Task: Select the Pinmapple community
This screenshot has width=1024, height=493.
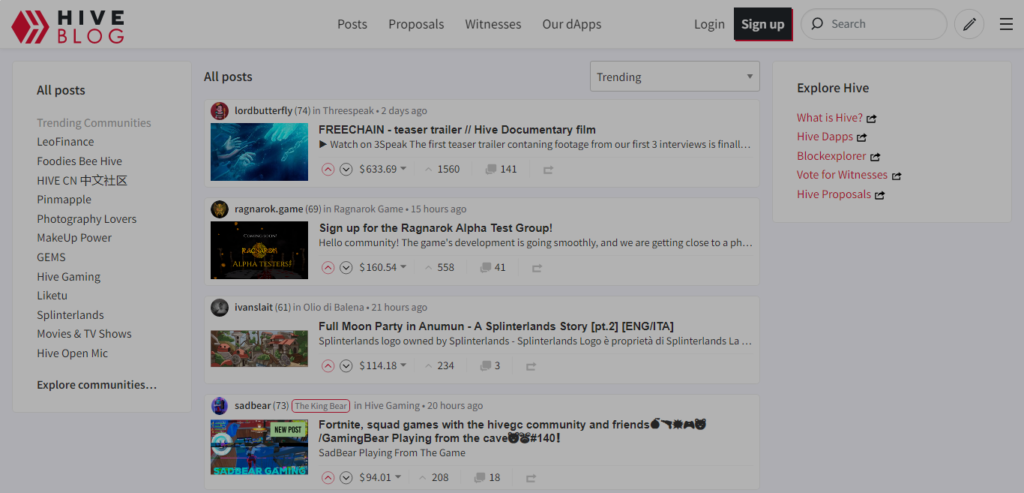Action: (64, 199)
